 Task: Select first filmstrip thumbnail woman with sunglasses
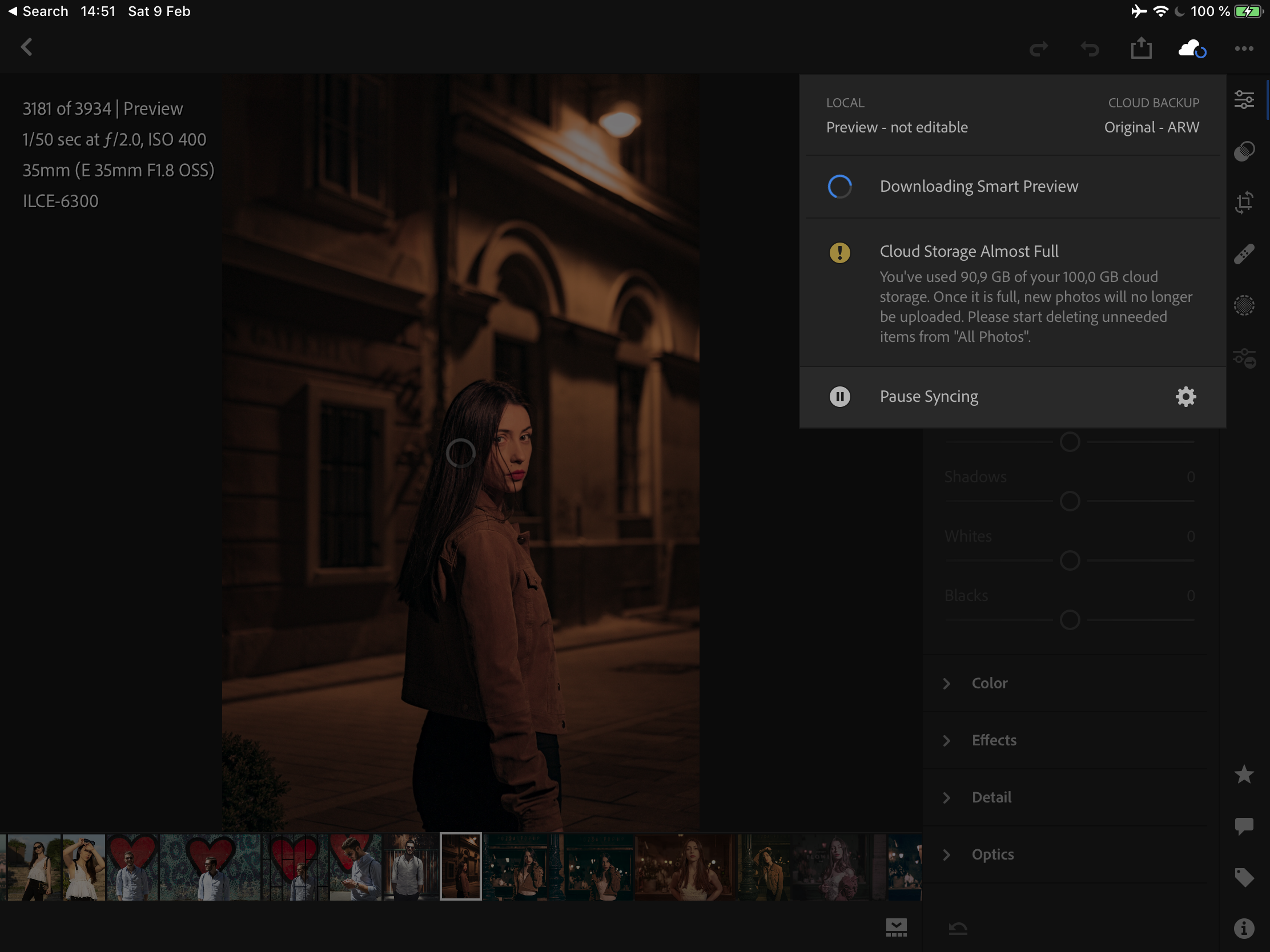point(33,866)
